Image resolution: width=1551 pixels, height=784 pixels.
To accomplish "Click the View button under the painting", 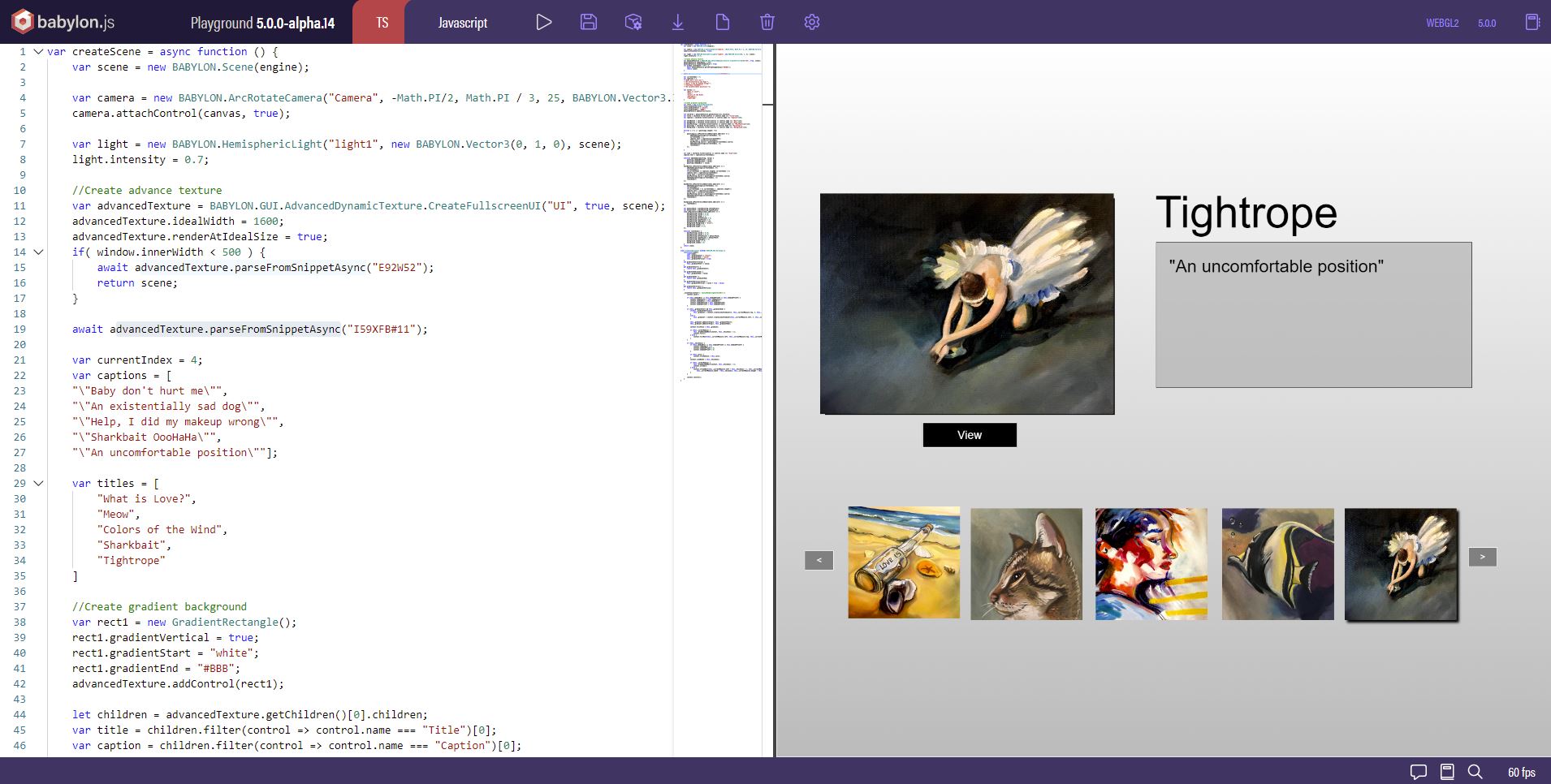I will pyautogui.click(x=970, y=435).
